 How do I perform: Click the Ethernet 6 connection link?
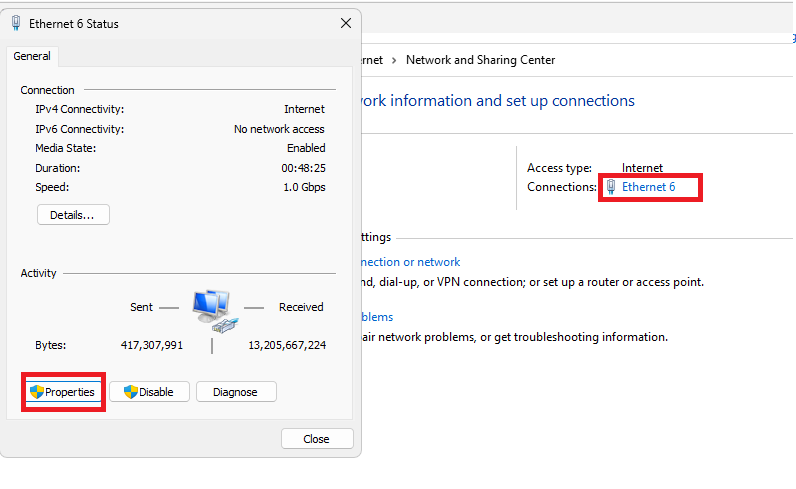coord(648,187)
